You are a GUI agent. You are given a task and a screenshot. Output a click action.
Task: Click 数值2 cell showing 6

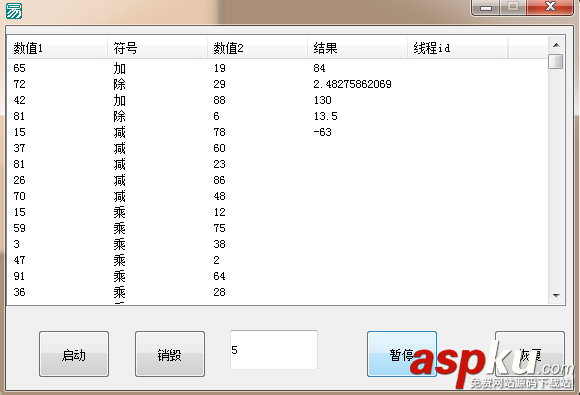pos(216,116)
